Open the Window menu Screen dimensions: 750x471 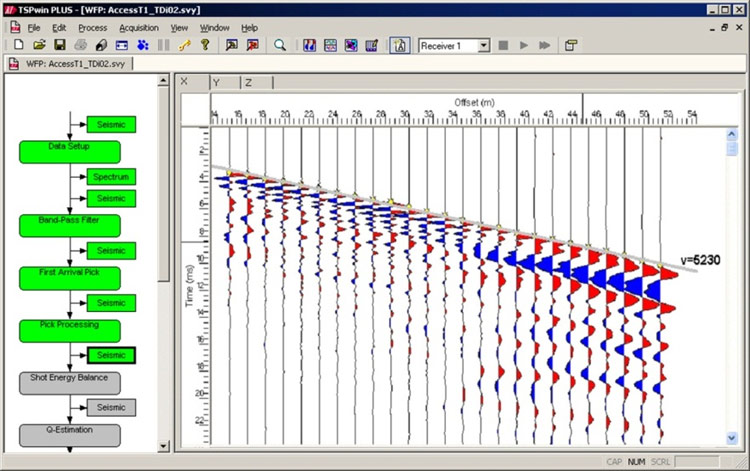tap(214, 28)
